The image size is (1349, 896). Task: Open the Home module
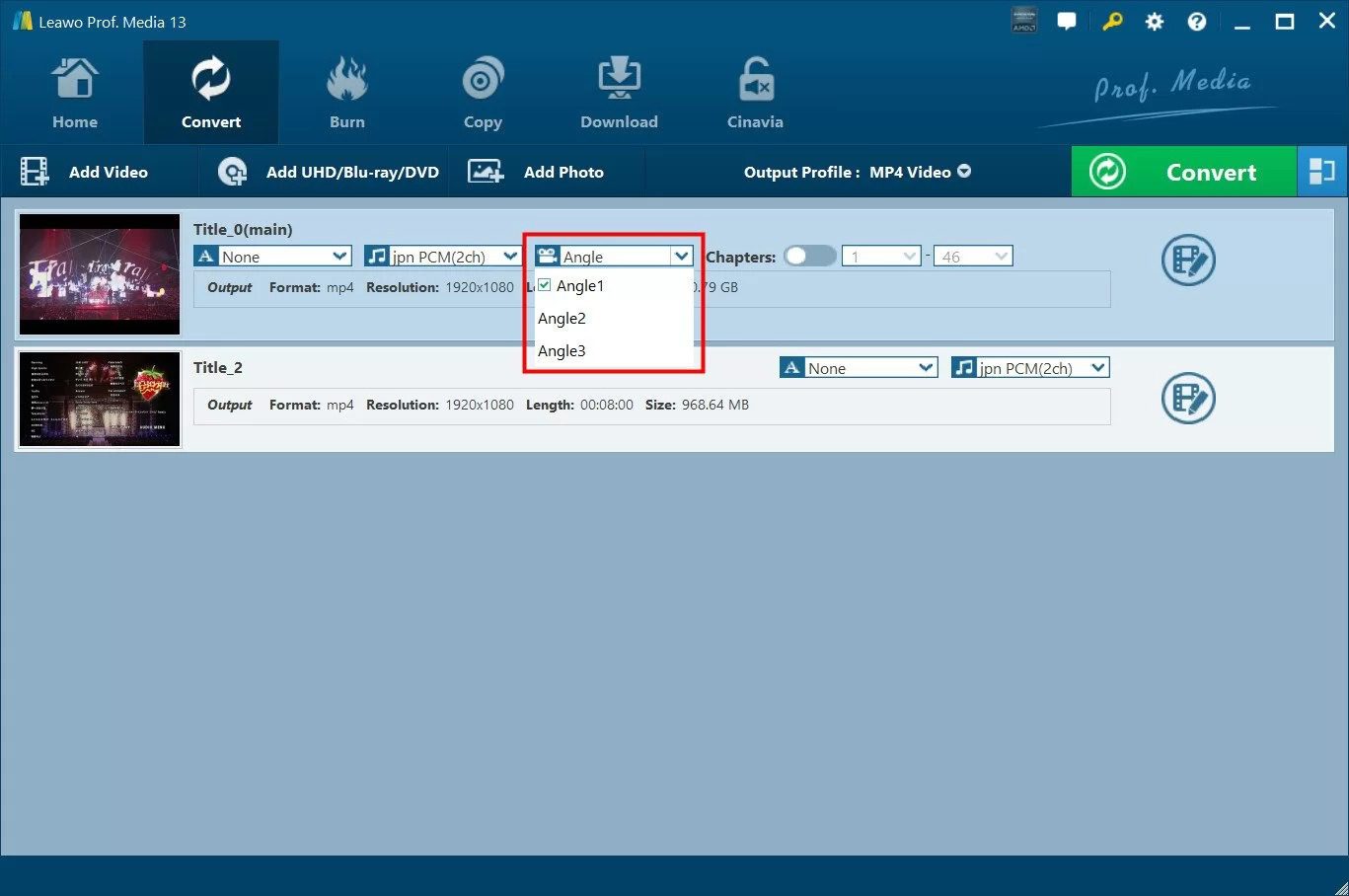75,94
